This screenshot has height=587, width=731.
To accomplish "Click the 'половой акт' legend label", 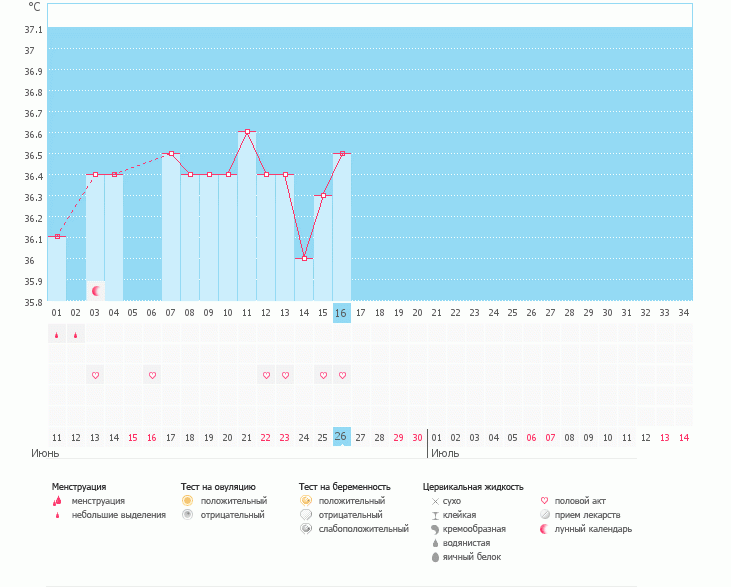I will pyautogui.click(x=580, y=501).
